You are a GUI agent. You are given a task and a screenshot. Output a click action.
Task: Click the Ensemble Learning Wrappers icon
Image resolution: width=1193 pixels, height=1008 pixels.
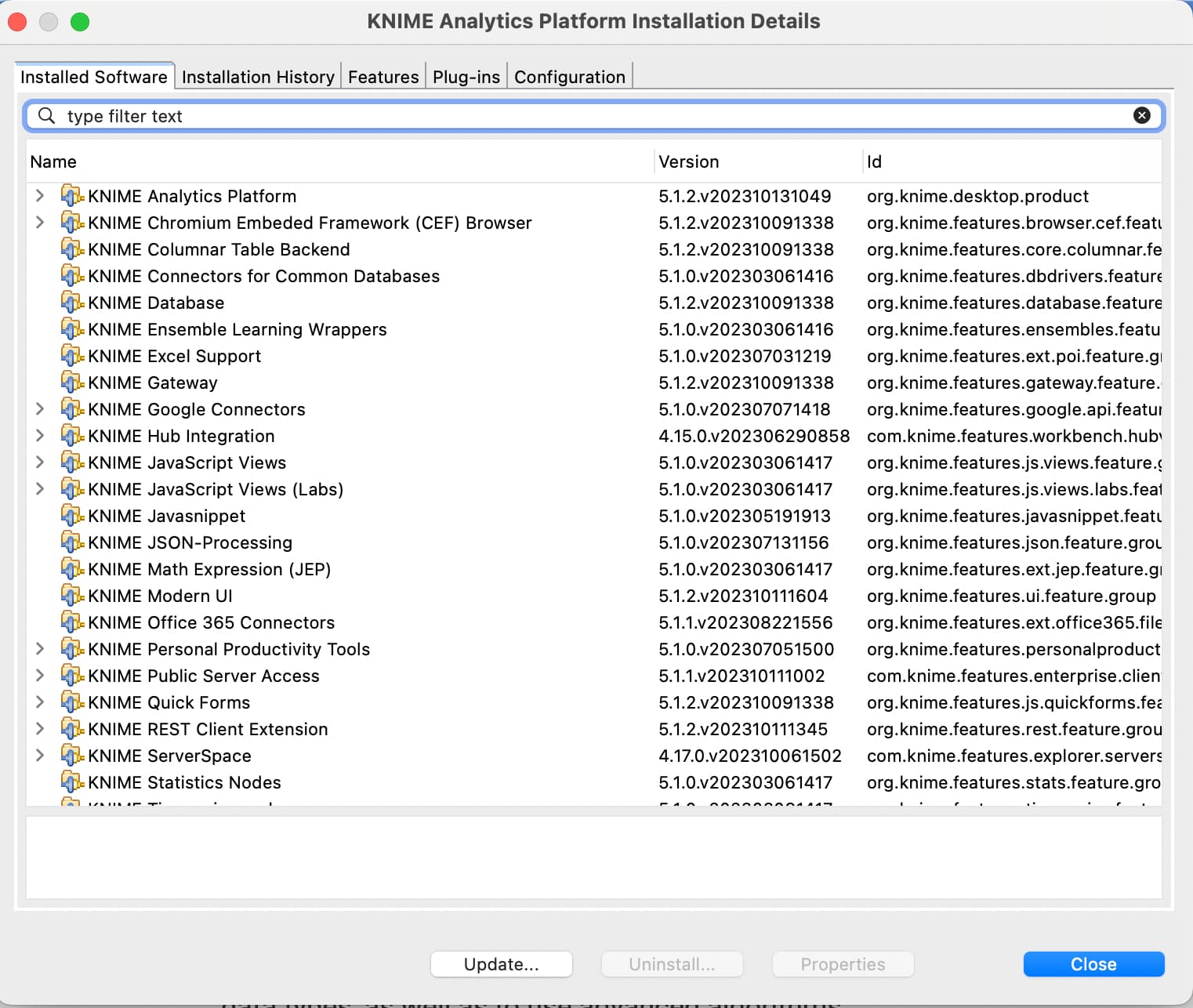72,329
